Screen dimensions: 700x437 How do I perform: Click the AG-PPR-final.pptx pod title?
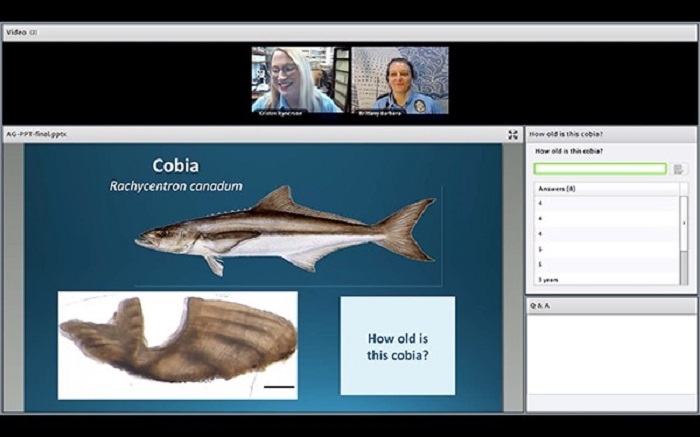36,134
